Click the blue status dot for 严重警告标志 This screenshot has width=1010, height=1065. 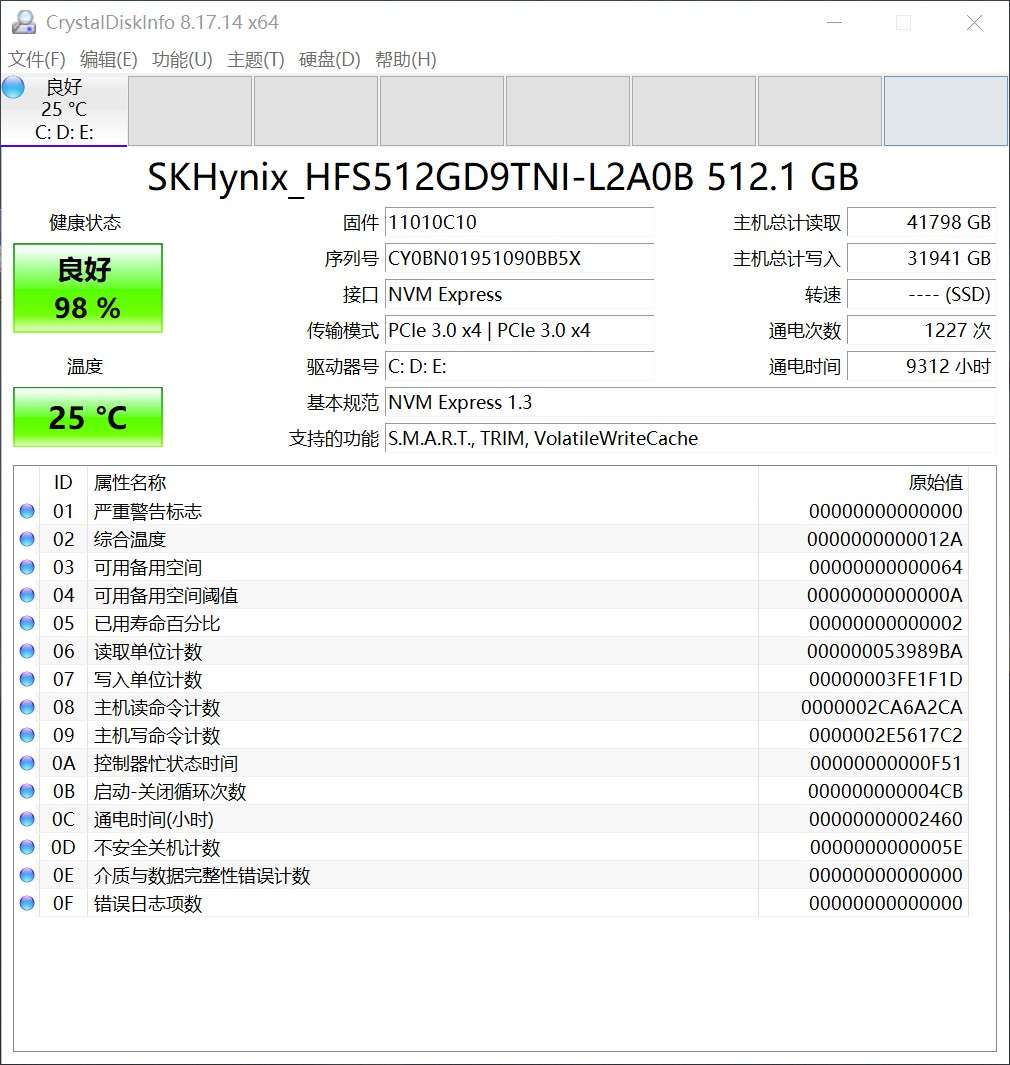coord(27,511)
